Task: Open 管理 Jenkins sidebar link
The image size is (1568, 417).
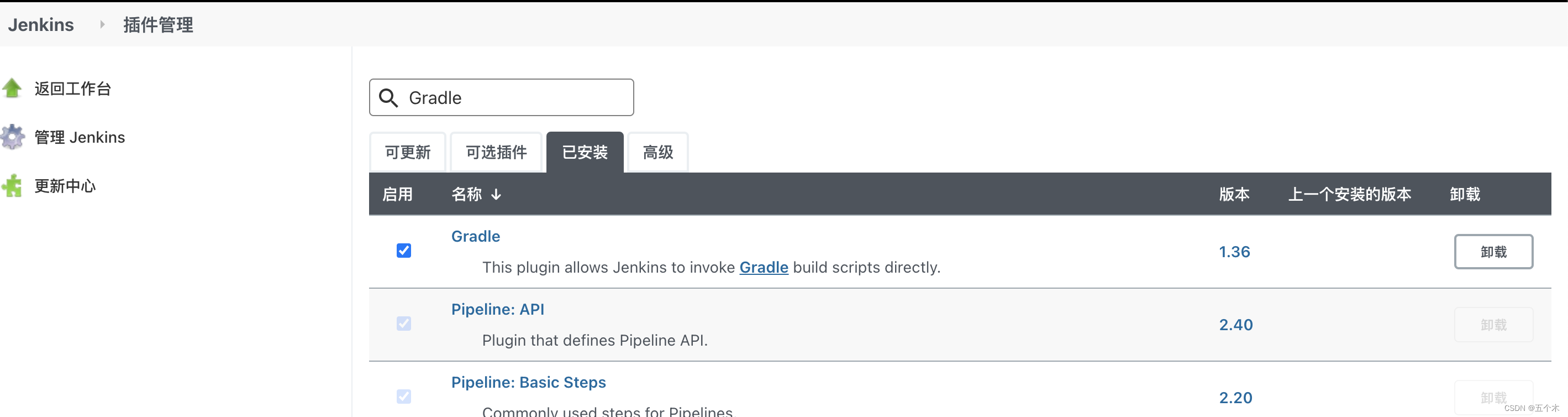Action: [80, 138]
